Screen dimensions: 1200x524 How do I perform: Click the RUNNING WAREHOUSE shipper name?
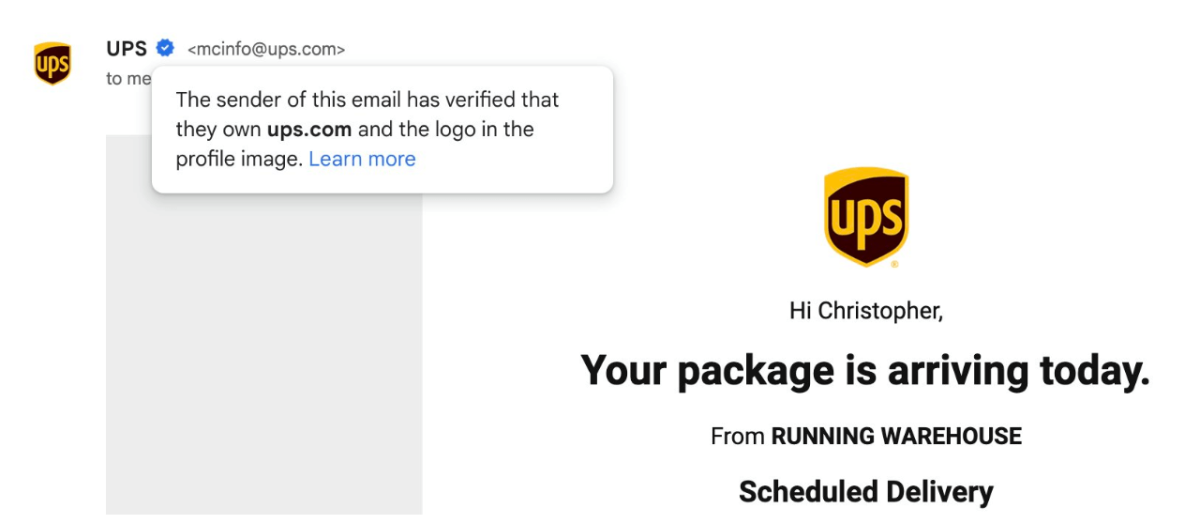tap(896, 436)
